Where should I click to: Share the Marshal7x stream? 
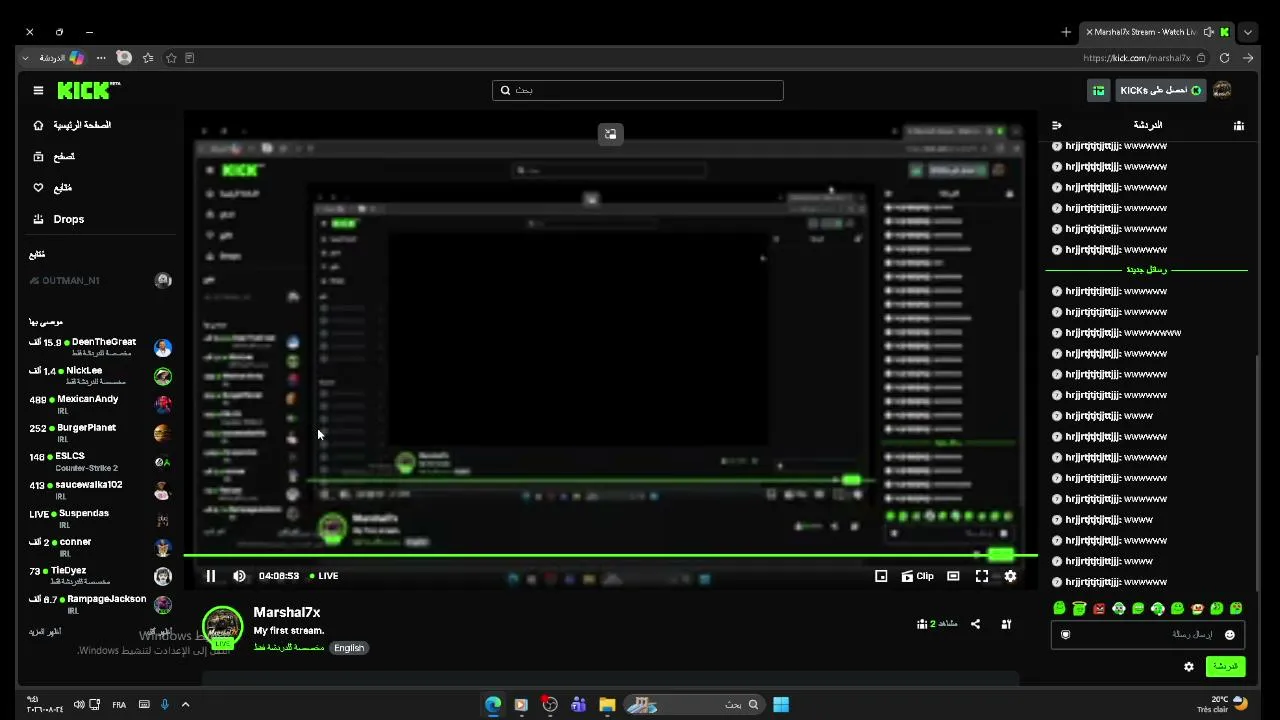point(975,624)
